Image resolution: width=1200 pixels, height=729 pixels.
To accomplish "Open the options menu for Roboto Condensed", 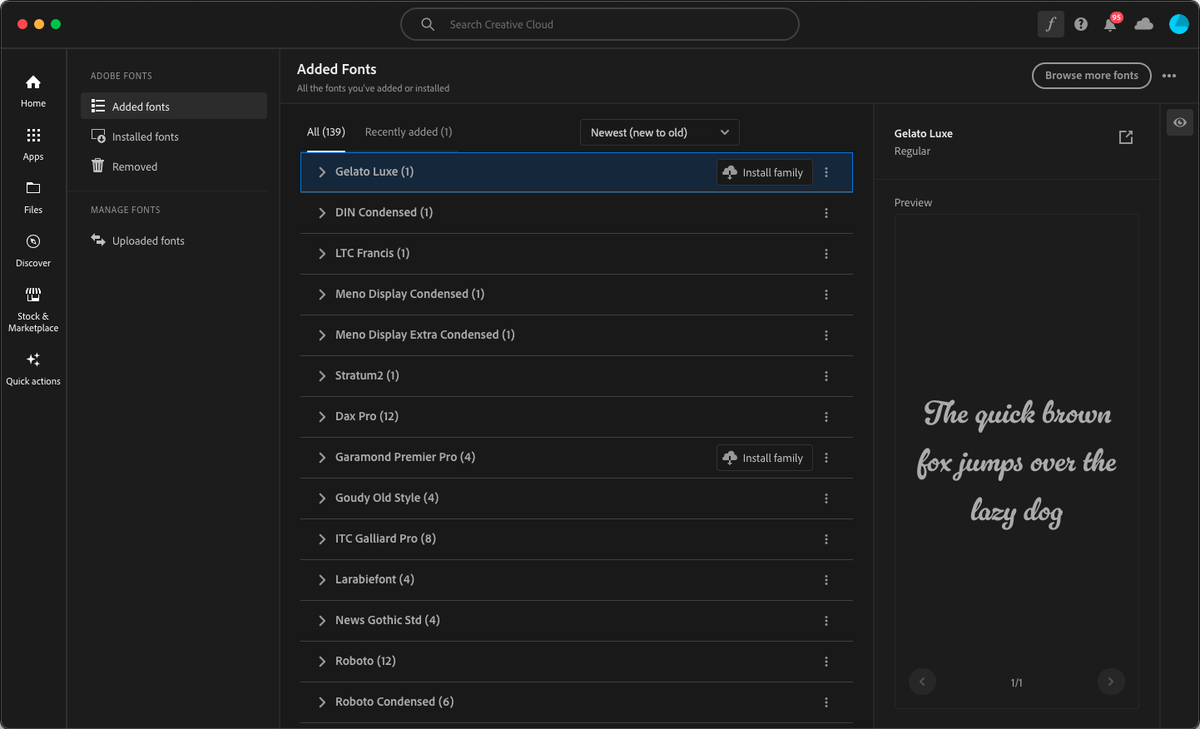I will pyautogui.click(x=826, y=702).
